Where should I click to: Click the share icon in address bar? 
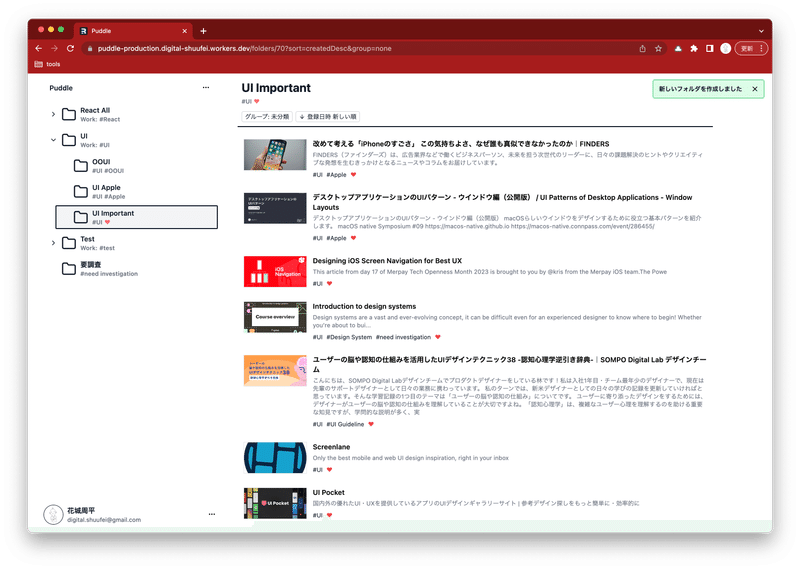642,48
